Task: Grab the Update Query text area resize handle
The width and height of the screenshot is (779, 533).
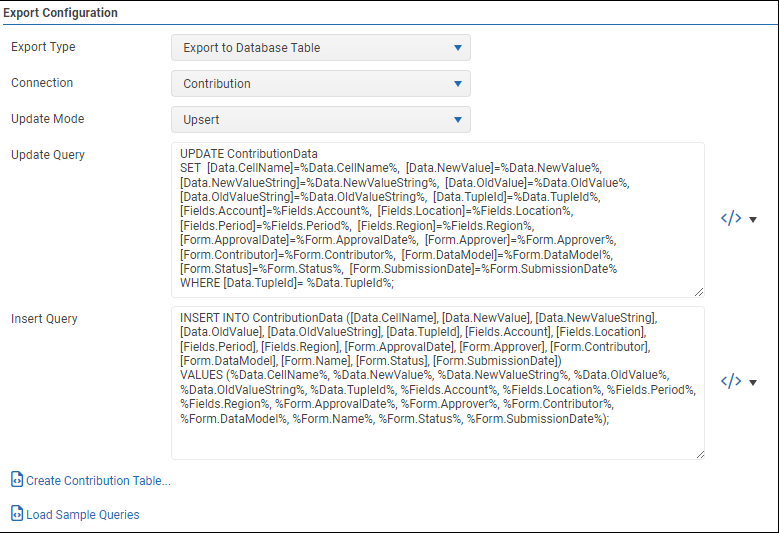Action: click(x=698, y=292)
